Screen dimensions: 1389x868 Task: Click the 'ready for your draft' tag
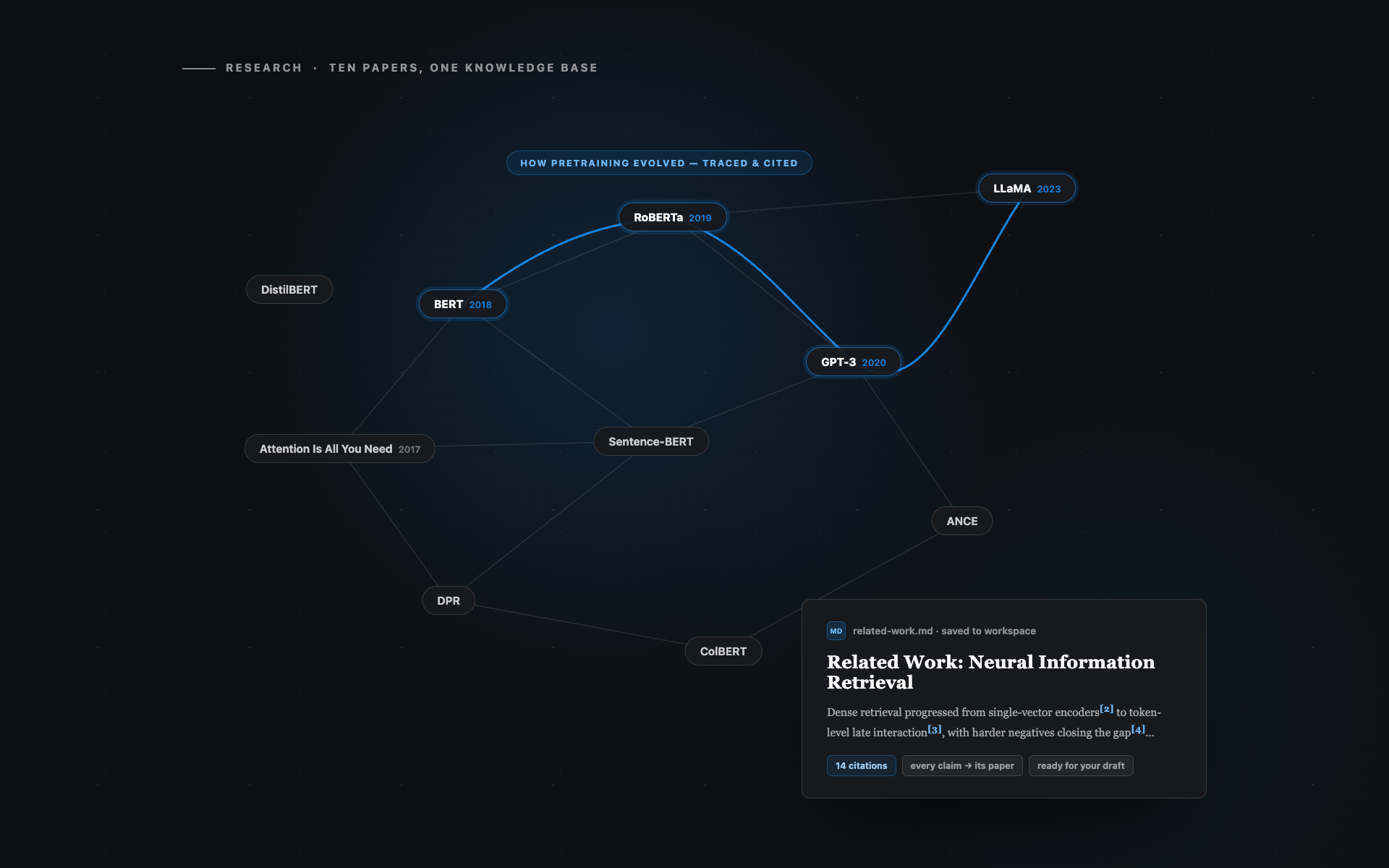click(x=1081, y=765)
